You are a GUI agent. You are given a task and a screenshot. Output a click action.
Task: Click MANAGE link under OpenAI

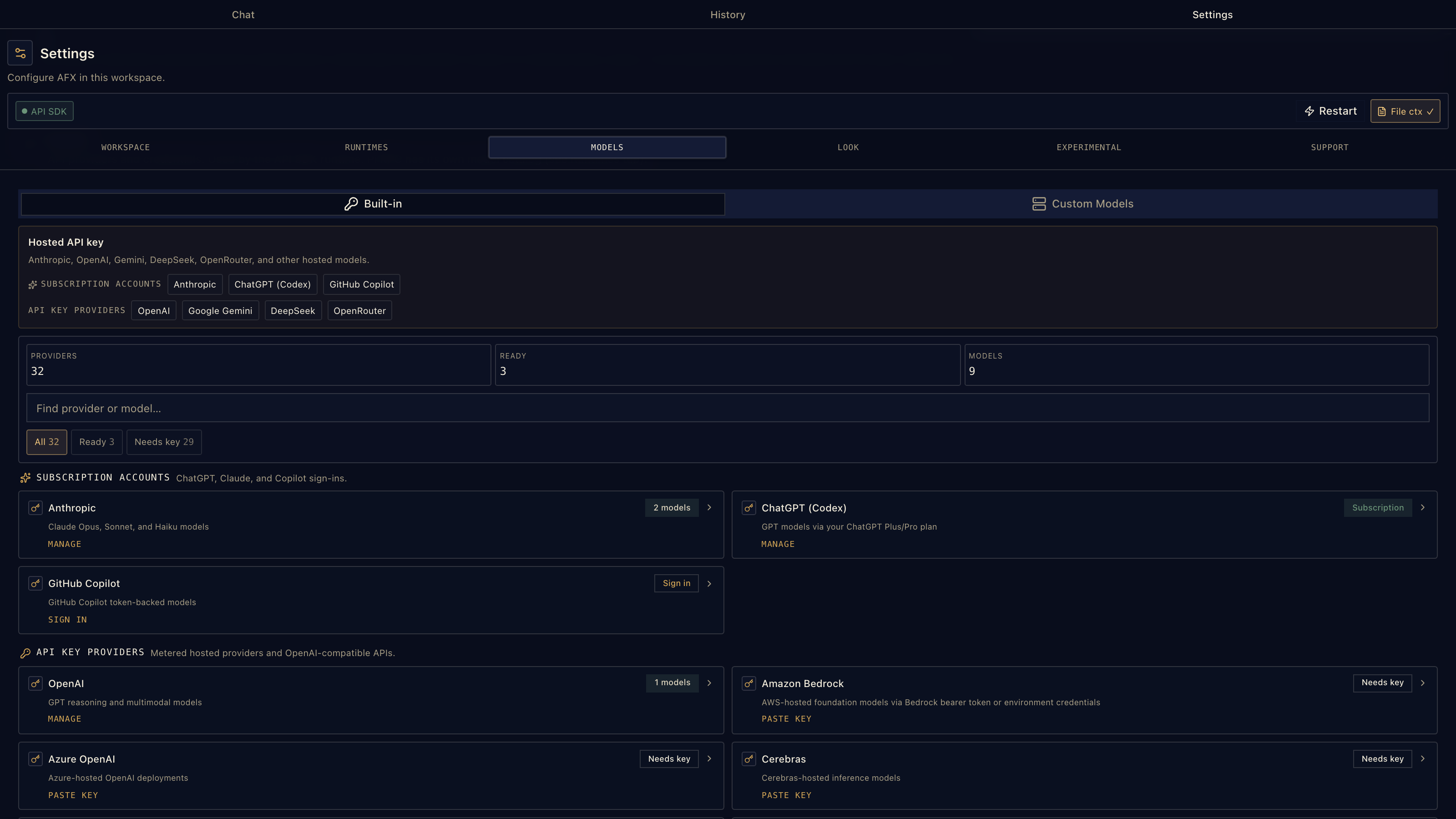coord(65,719)
